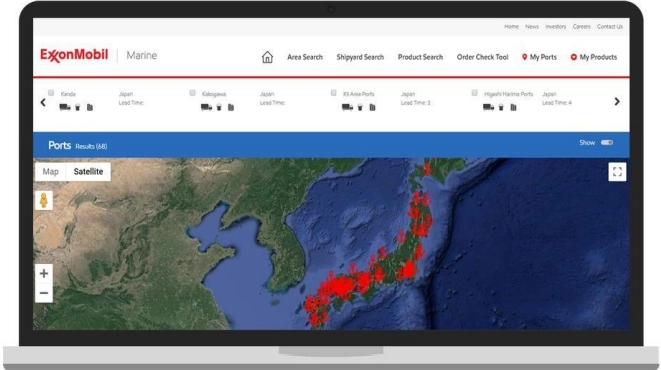The width and height of the screenshot is (661, 370).
Task: Click the Higashi Harima Ports name
Action: pyautogui.click(x=509, y=94)
